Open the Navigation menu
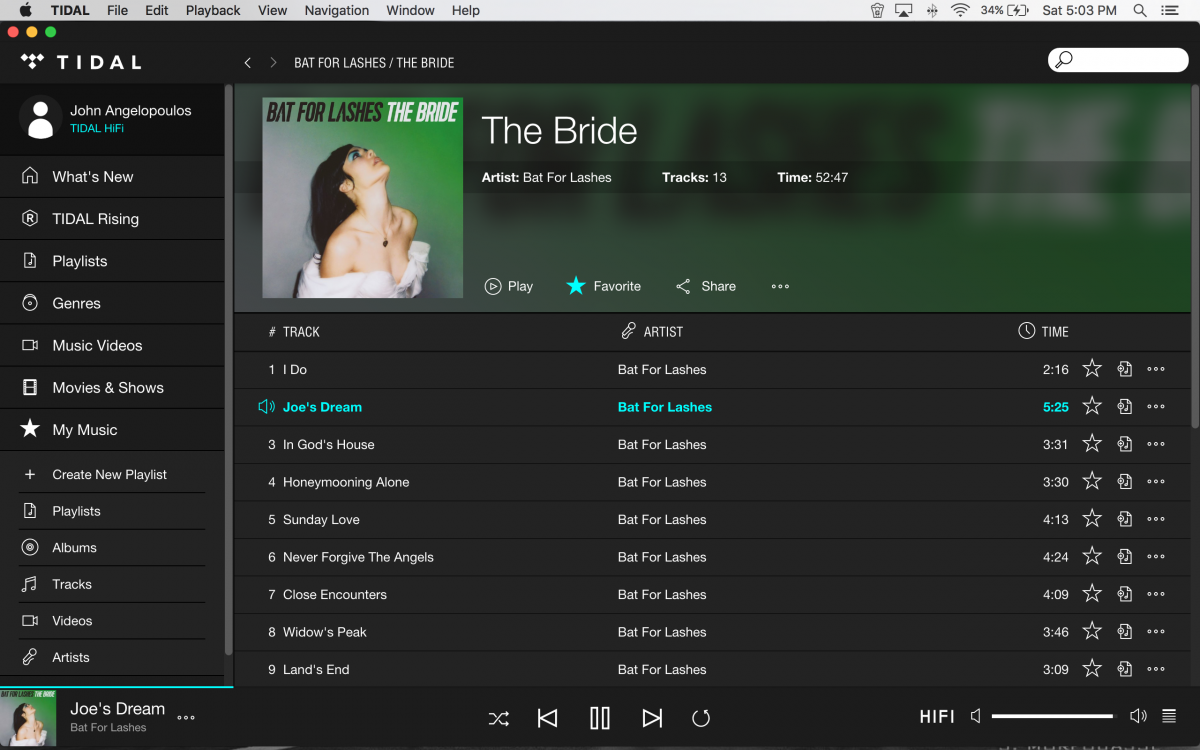 coord(337,10)
